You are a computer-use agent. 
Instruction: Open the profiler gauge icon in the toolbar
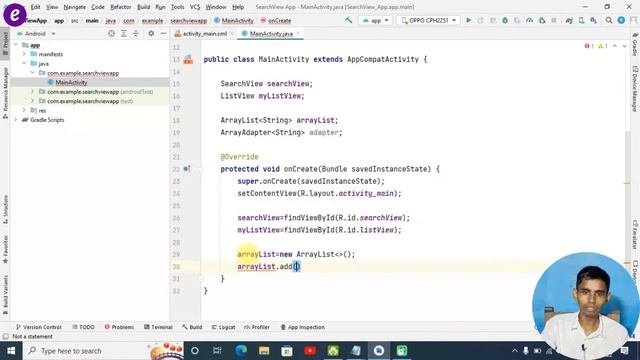(x=529, y=20)
